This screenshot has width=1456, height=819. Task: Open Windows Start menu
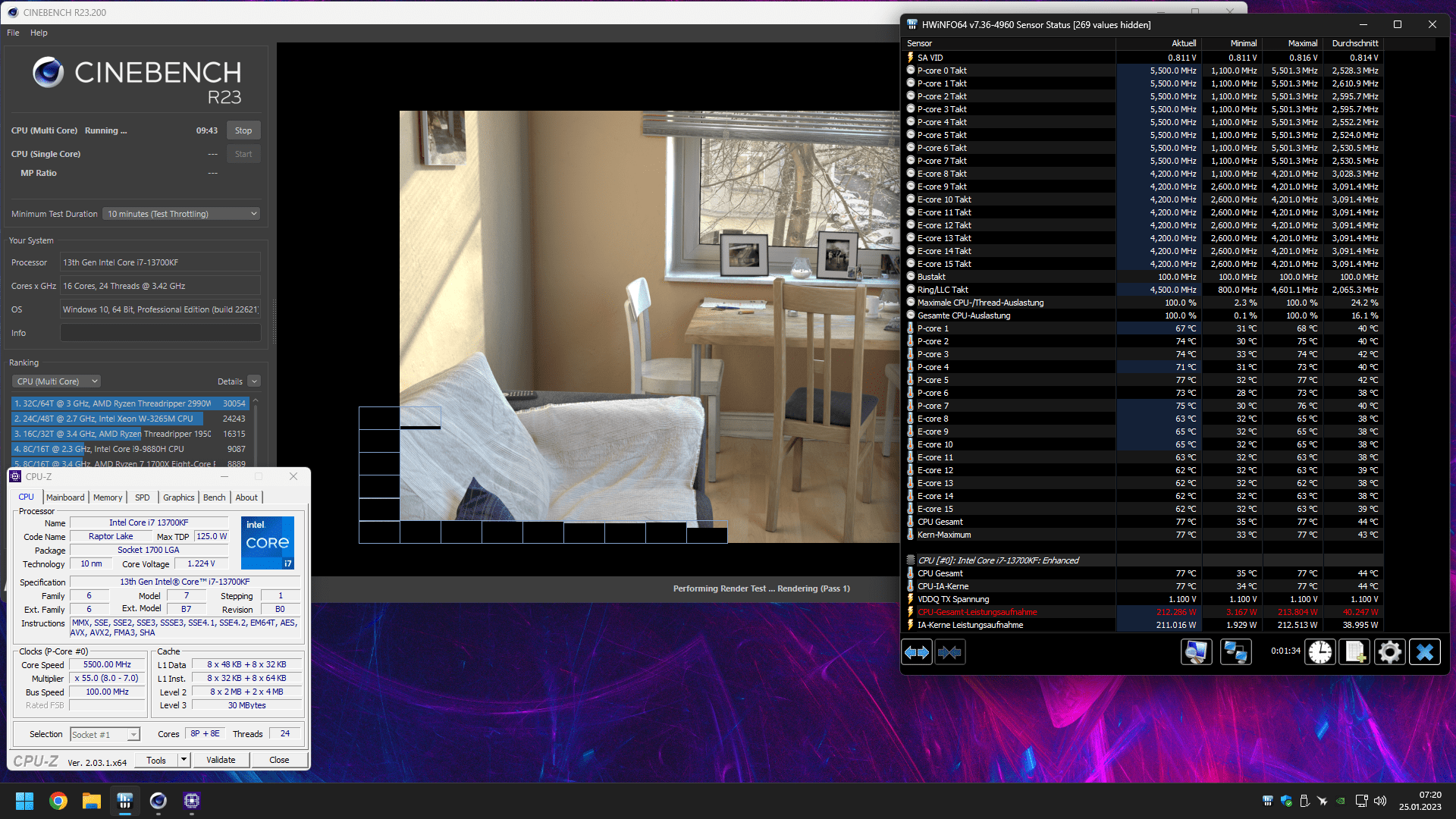[x=24, y=801]
